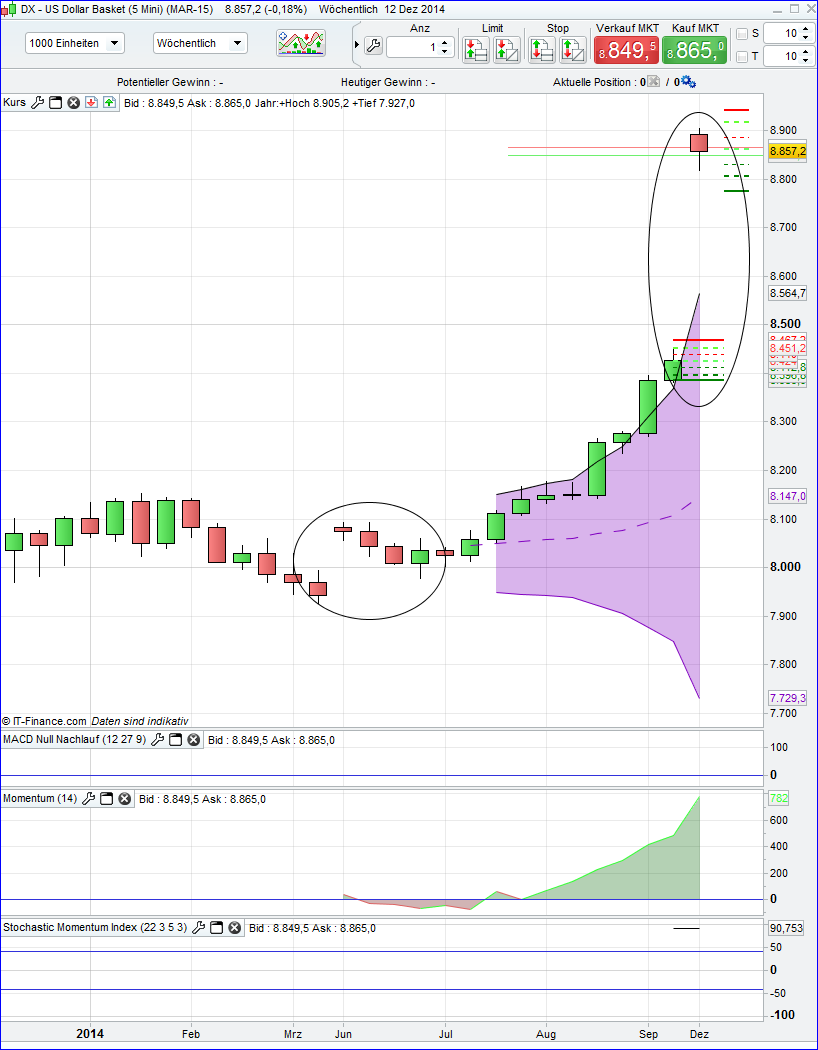Remove the Kurs panel with its X icon
Viewport: 818px width, 1050px height.
pyautogui.click(x=74, y=102)
